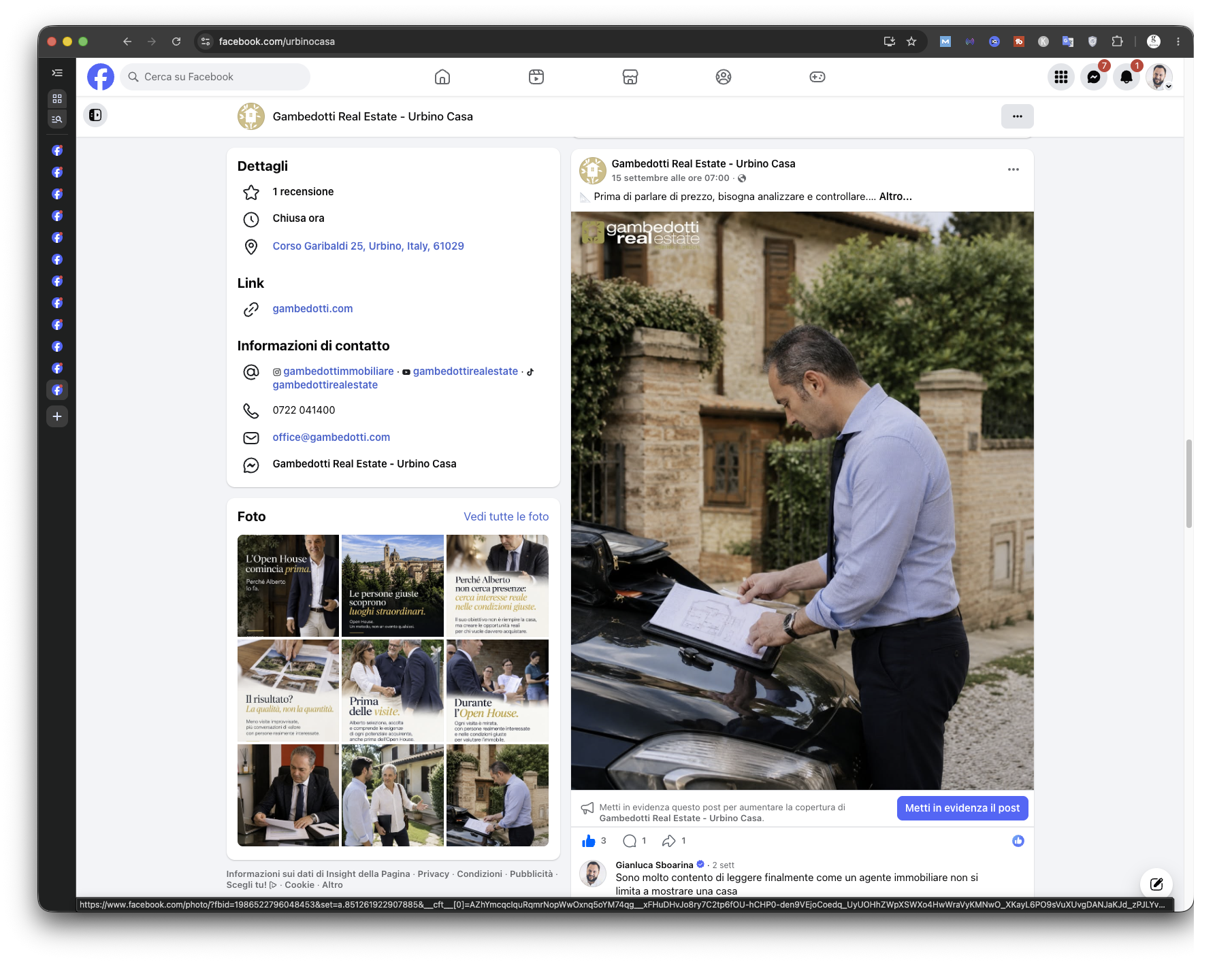Open the Facebook menu grid icon

tap(1061, 77)
